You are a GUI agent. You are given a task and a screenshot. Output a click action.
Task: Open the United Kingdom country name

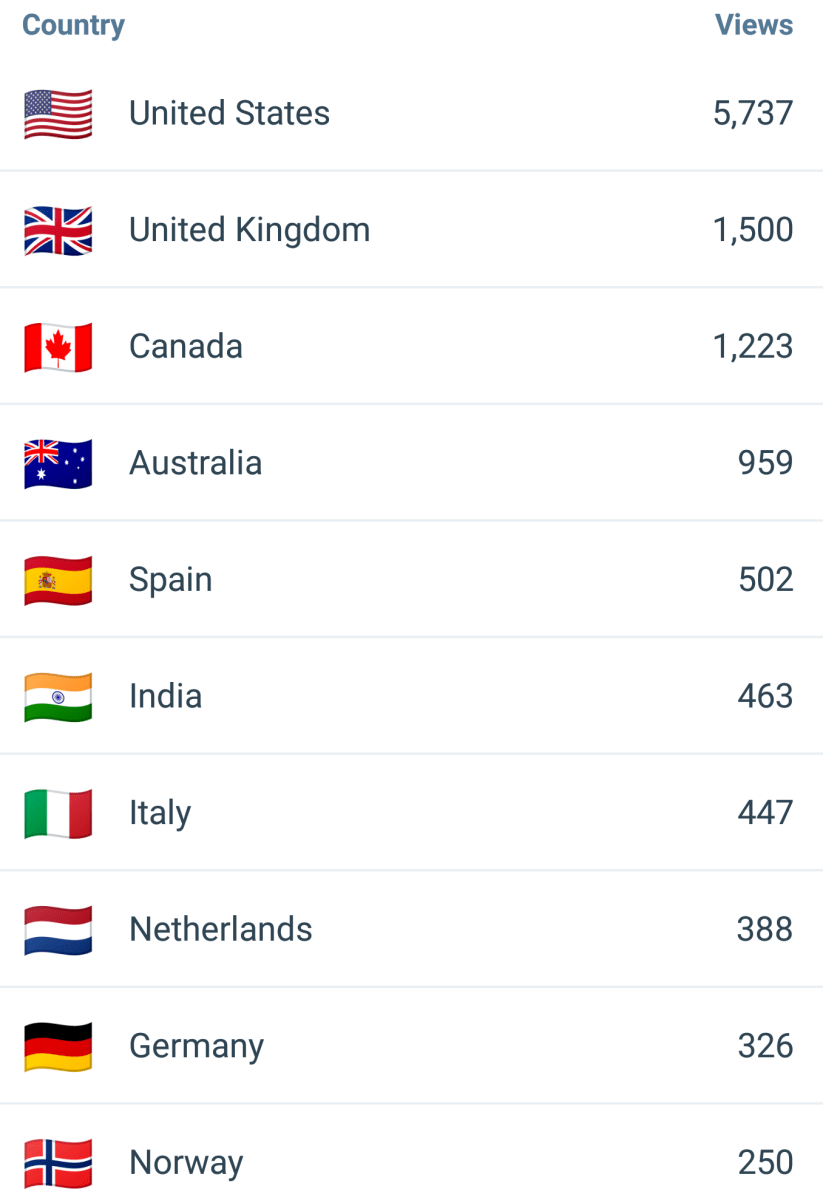click(x=249, y=230)
